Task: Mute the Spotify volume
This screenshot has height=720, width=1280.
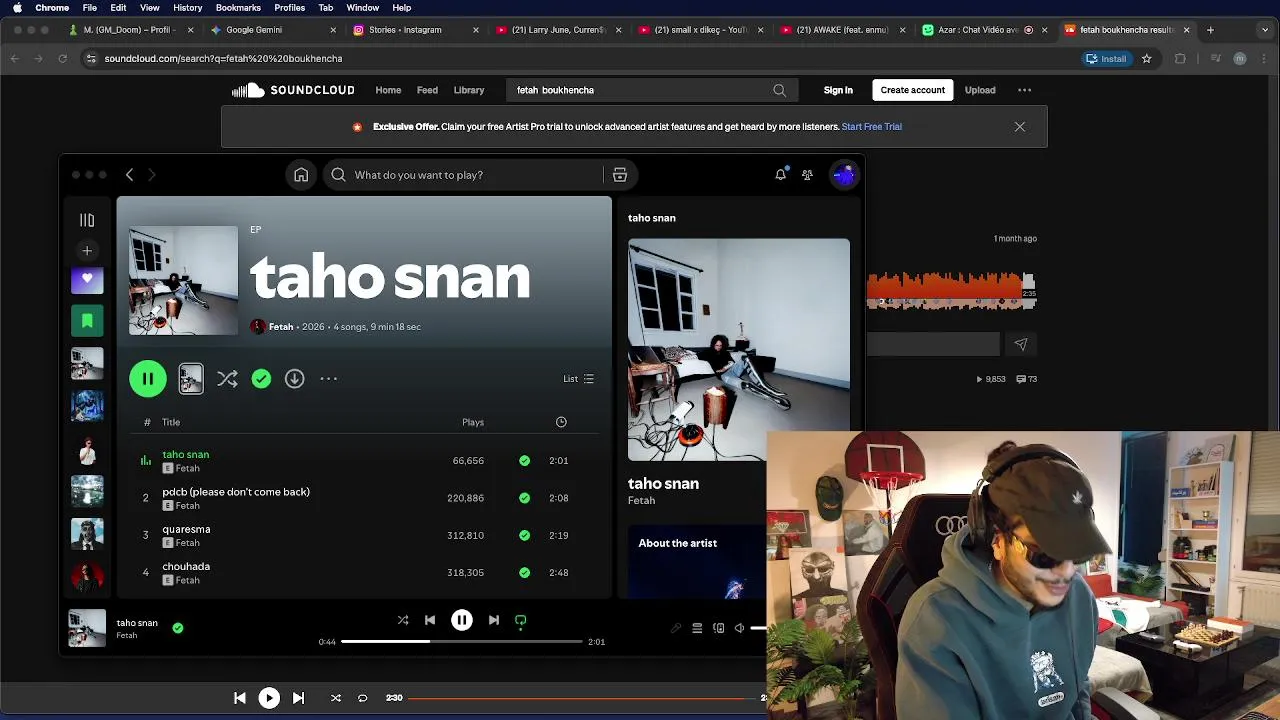Action: (739, 628)
